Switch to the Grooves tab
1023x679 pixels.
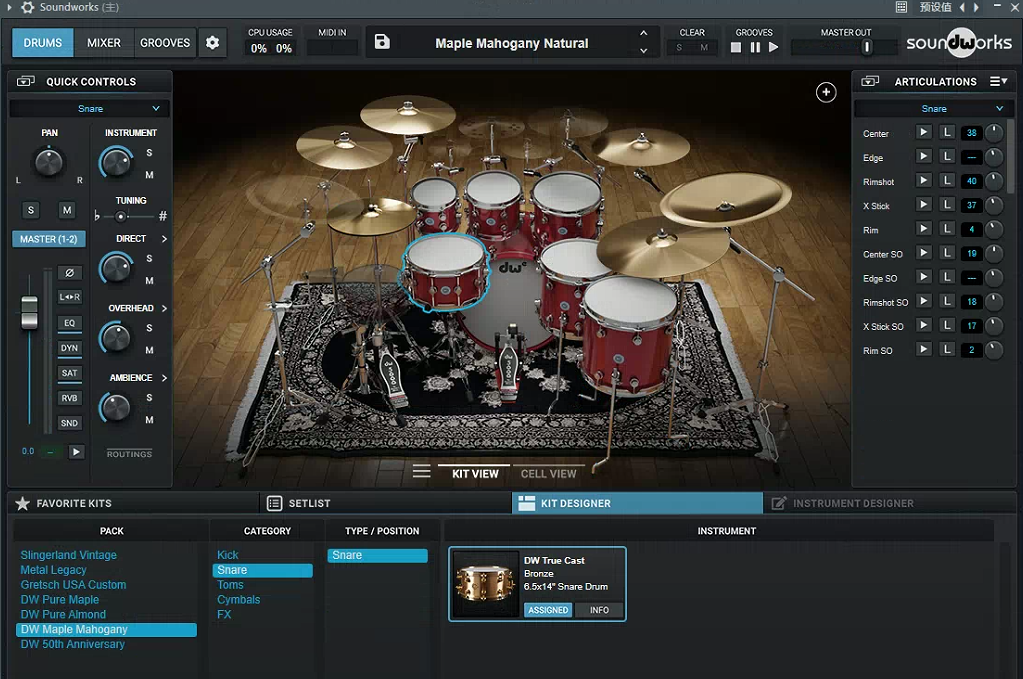pyautogui.click(x=165, y=43)
